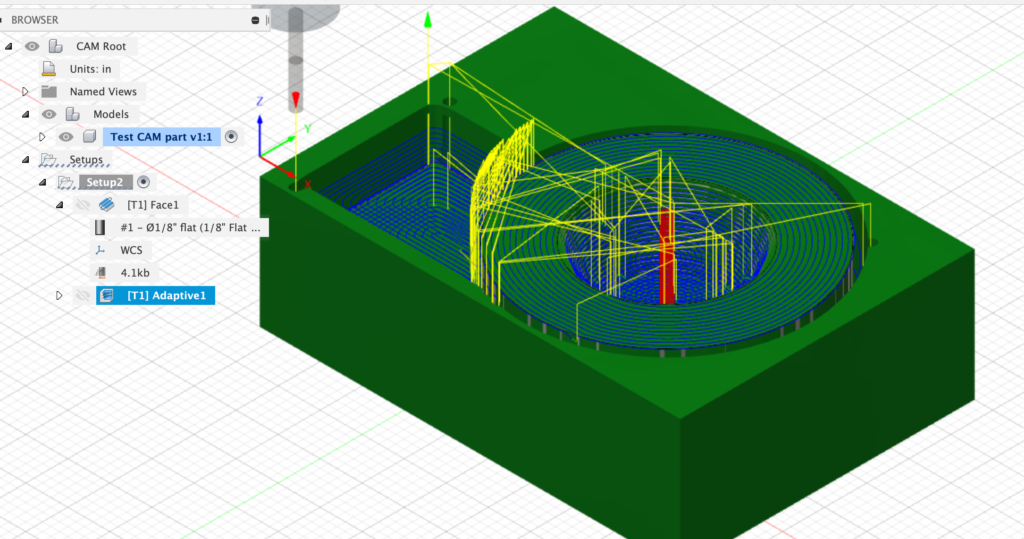Screen dimensions: 1024x539
Task: Activate Test CAM part radio button
Action: coord(231,137)
